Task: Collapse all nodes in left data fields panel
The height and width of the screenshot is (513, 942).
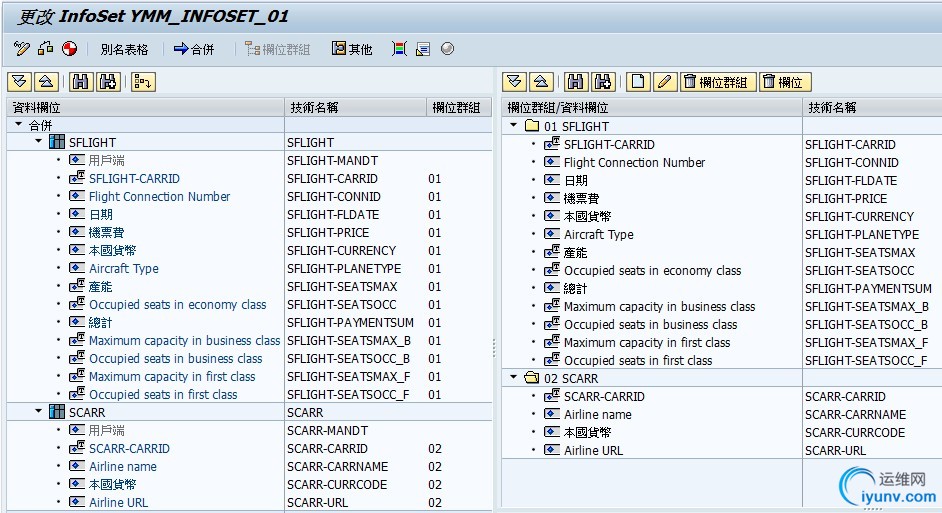Action: tap(45, 82)
